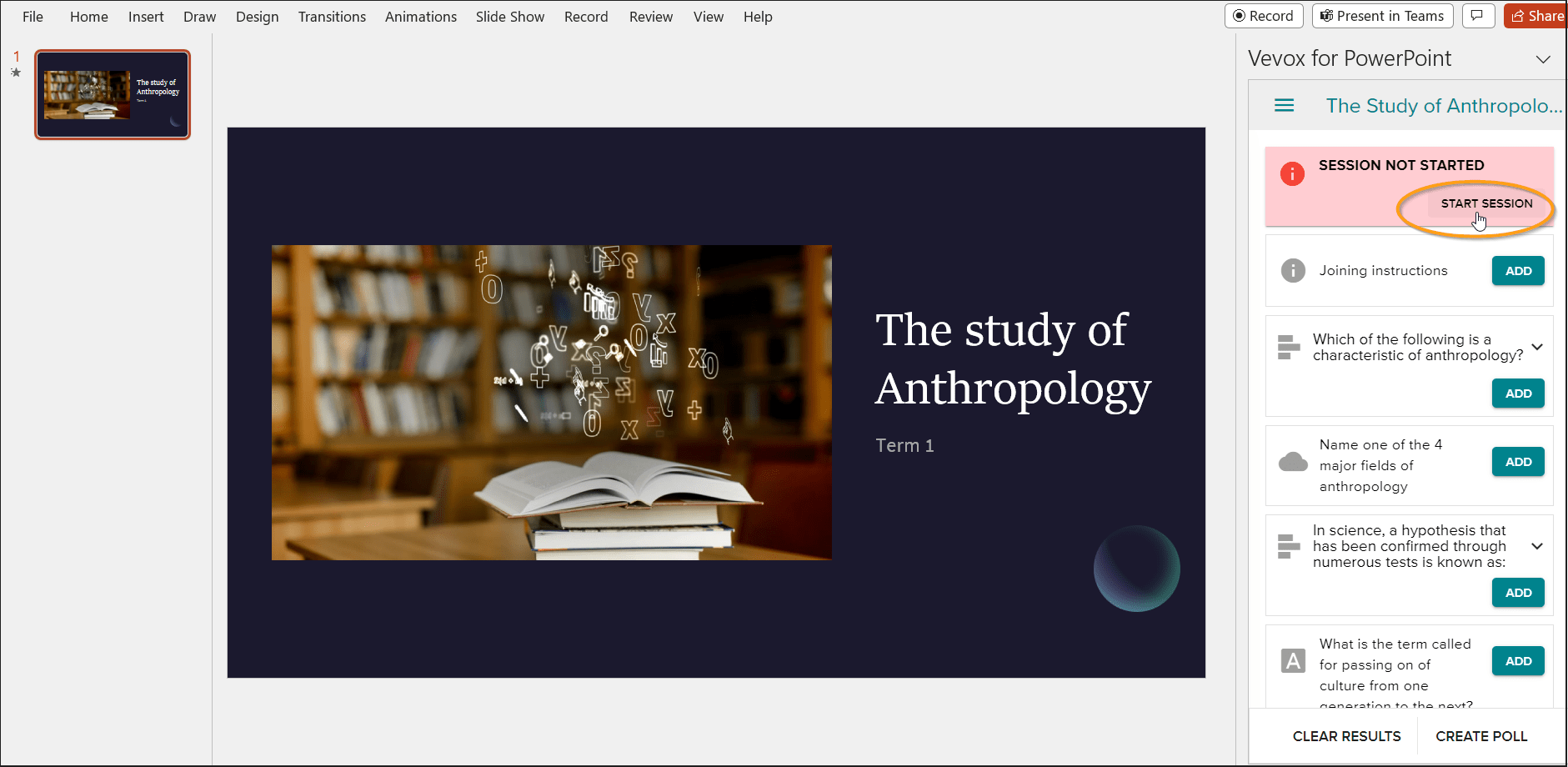Add the 'What is the term called' poll
Viewport: 1568px width, 767px height.
[x=1518, y=661]
